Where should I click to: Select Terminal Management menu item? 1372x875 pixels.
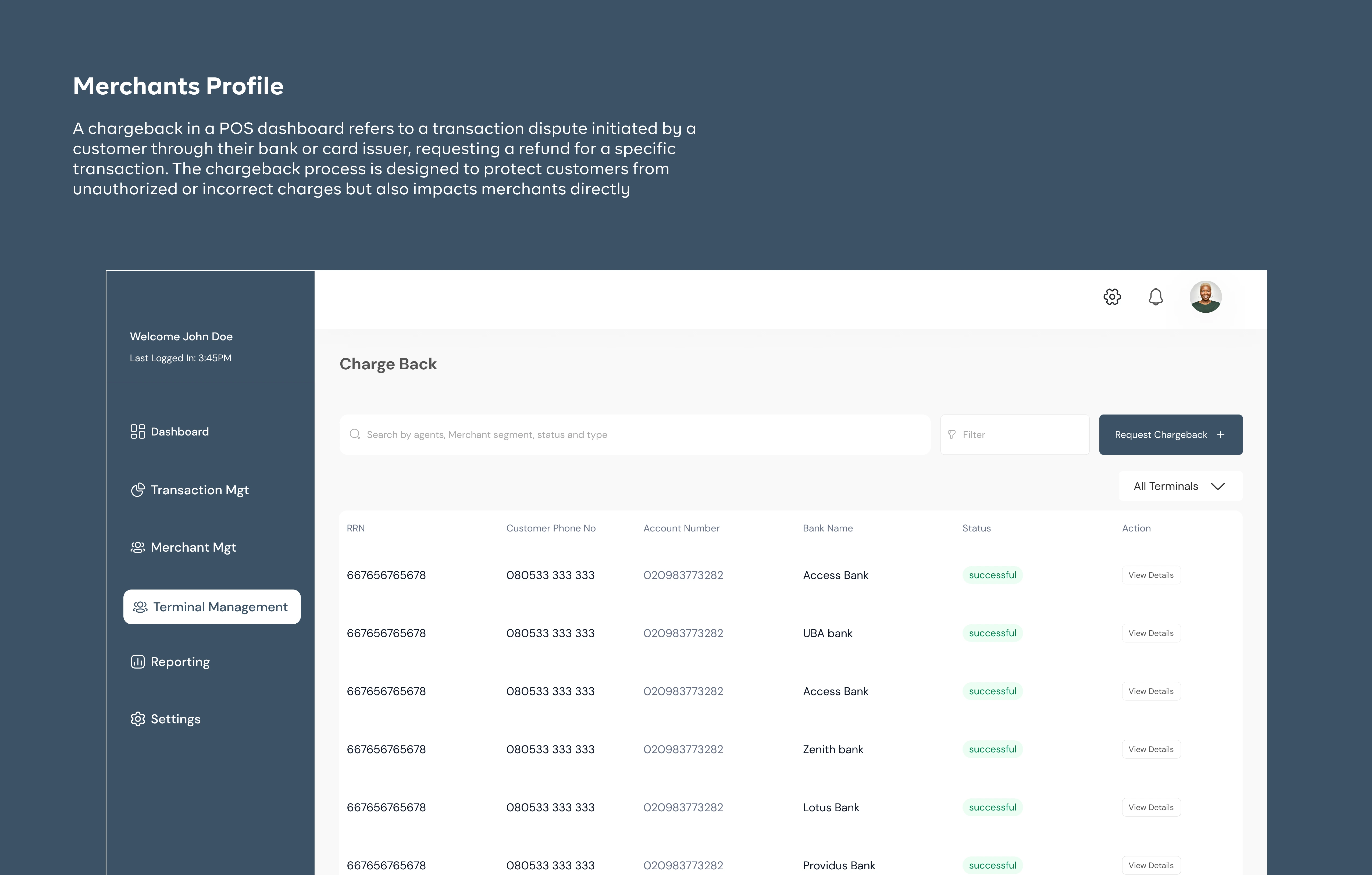coord(212,607)
